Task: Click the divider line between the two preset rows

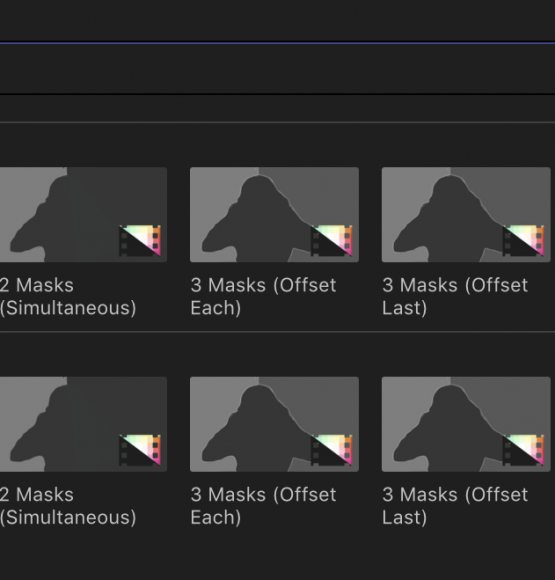Action: 278,332
